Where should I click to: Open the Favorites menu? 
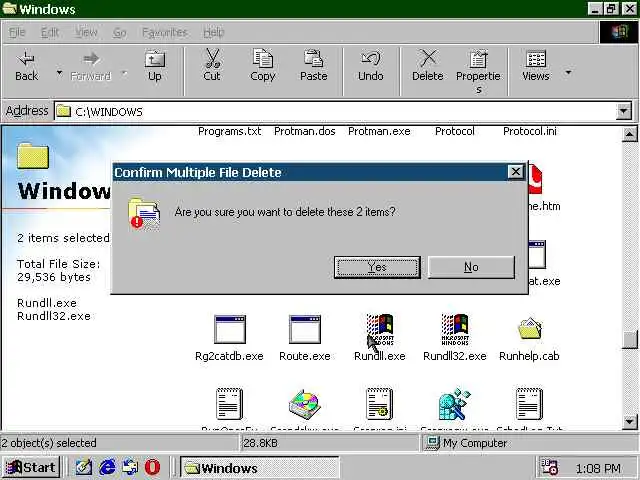tap(164, 32)
